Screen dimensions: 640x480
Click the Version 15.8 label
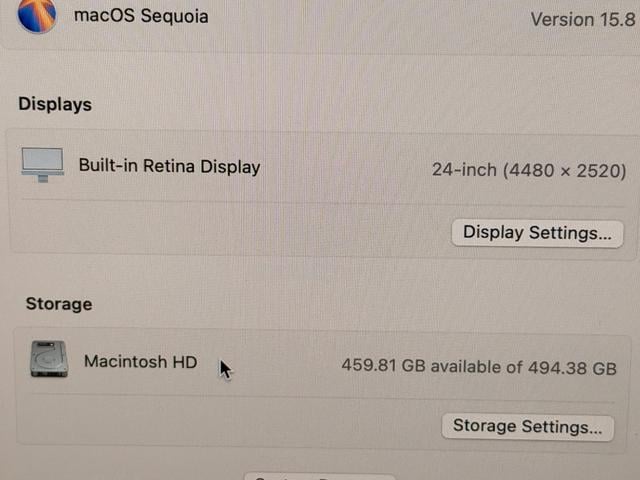click(x=583, y=19)
